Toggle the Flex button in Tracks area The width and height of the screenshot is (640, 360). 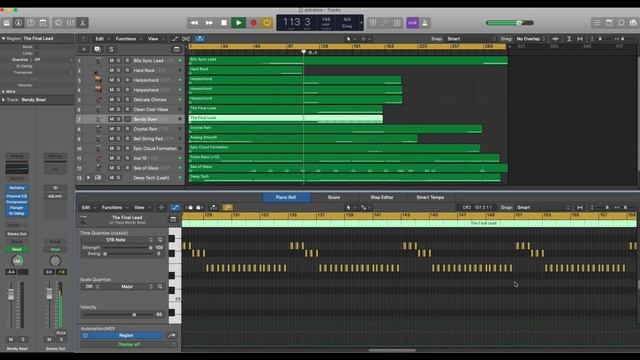[186, 39]
